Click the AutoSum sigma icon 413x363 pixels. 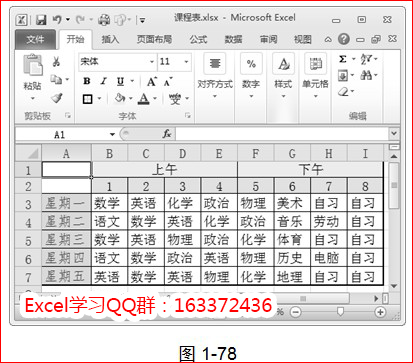coord(343,59)
